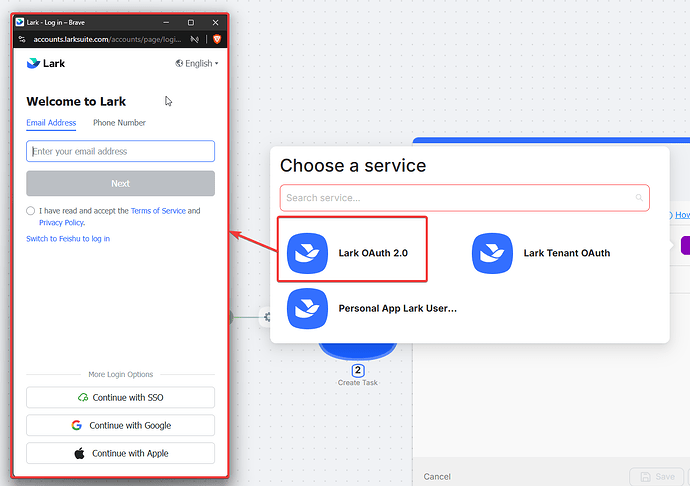
Task: Maximize the Lark login window
Action: pyautogui.click(x=191, y=22)
